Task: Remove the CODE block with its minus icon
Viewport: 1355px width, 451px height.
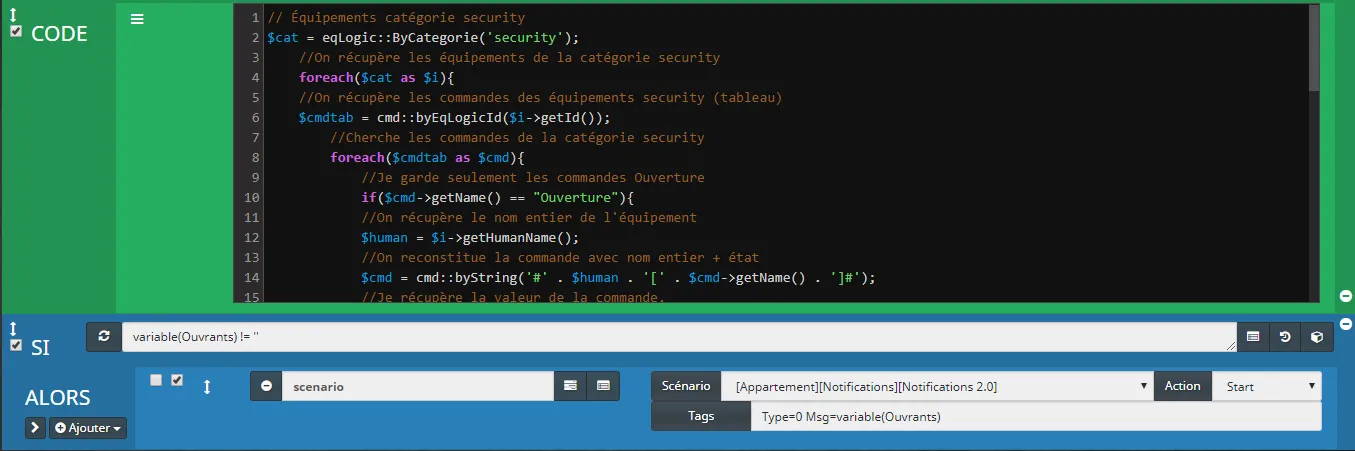Action: pyautogui.click(x=1345, y=295)
